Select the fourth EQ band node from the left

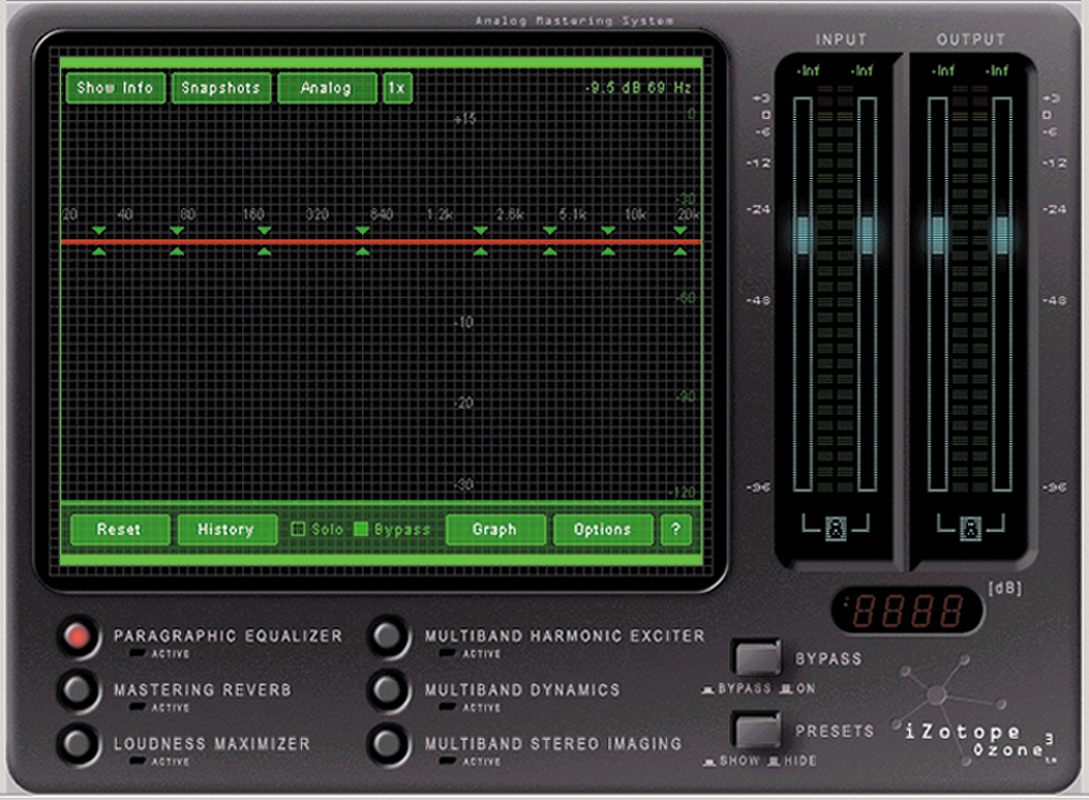(x=363, y=241)
